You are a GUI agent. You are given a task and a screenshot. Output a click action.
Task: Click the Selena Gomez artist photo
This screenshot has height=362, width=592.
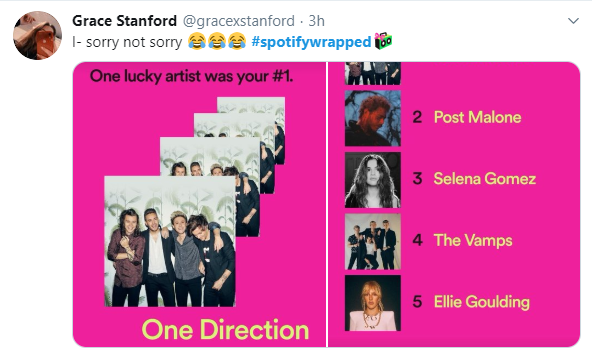click(373, 180)
